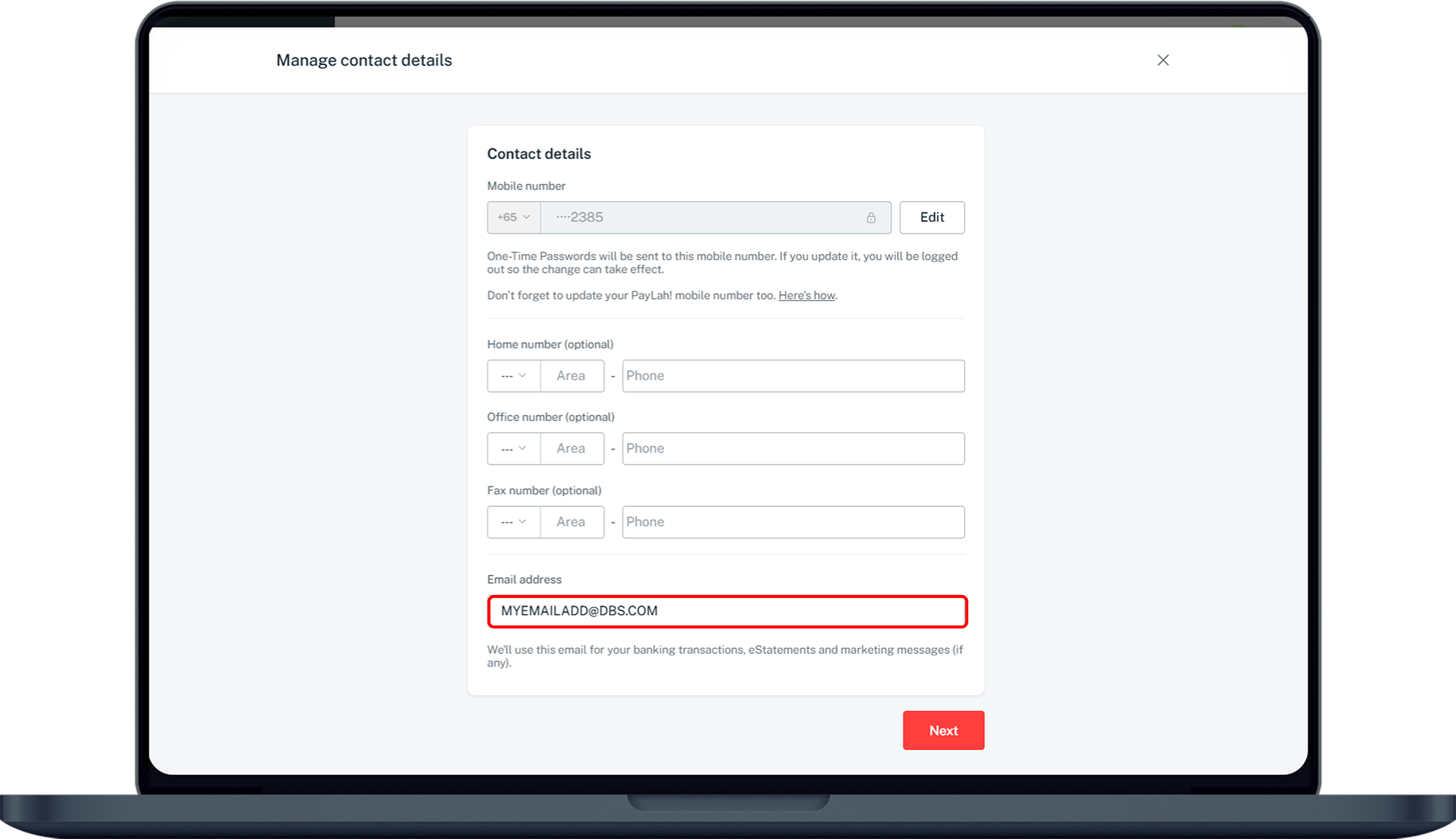
Task: Click the Edit button beside mobile number
Action: click(x=932, y=217)
